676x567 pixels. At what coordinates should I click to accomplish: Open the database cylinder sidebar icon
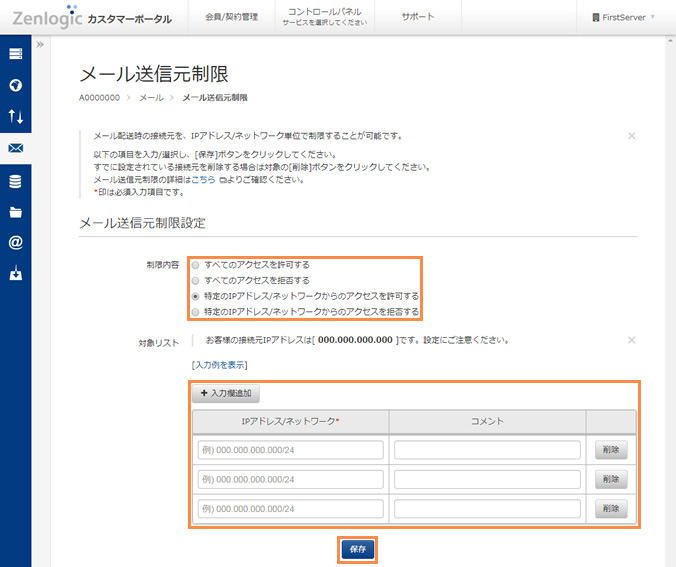(16, 182)
